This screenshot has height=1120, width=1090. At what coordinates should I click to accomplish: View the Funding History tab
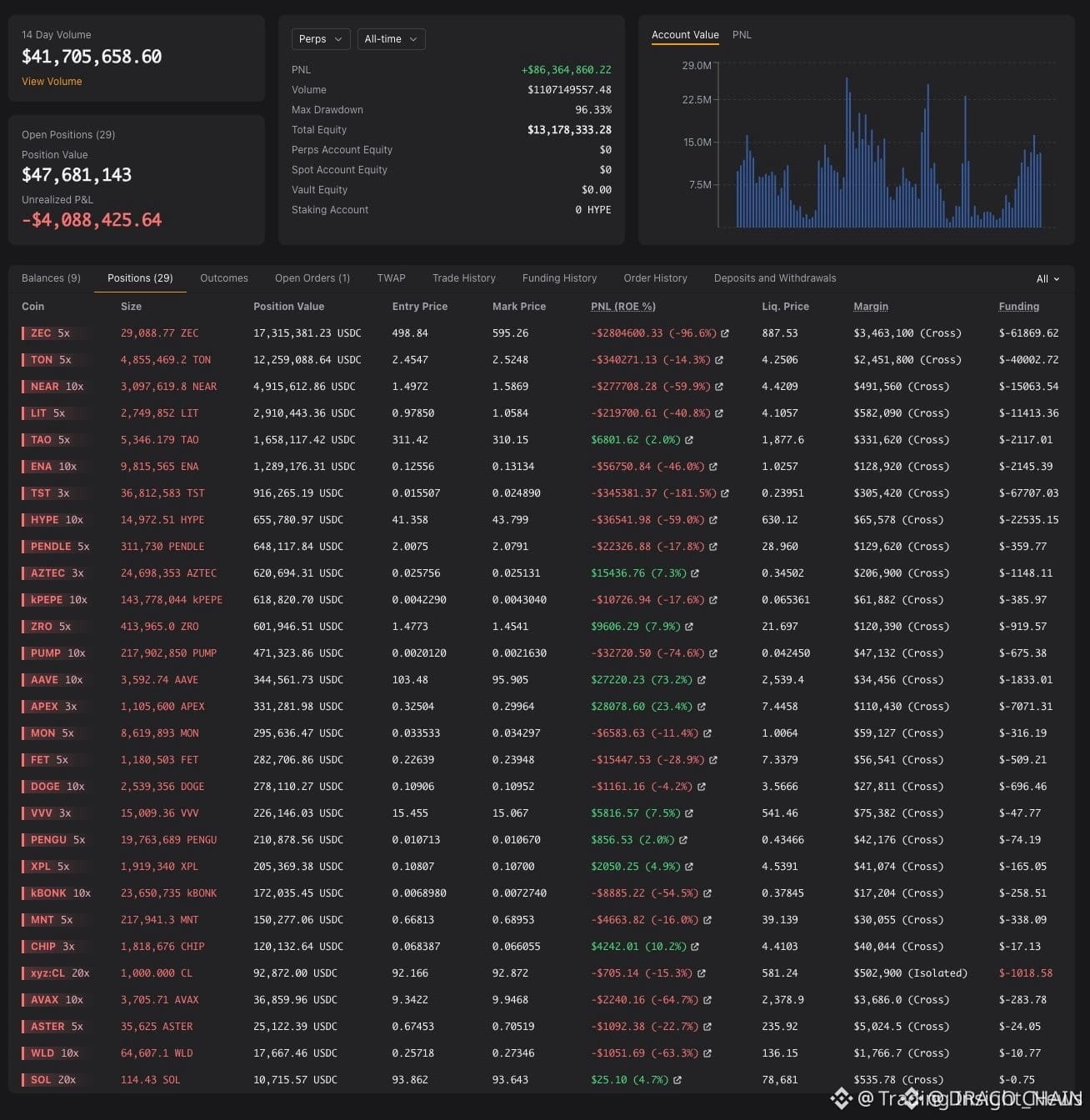tap(560, 278)
